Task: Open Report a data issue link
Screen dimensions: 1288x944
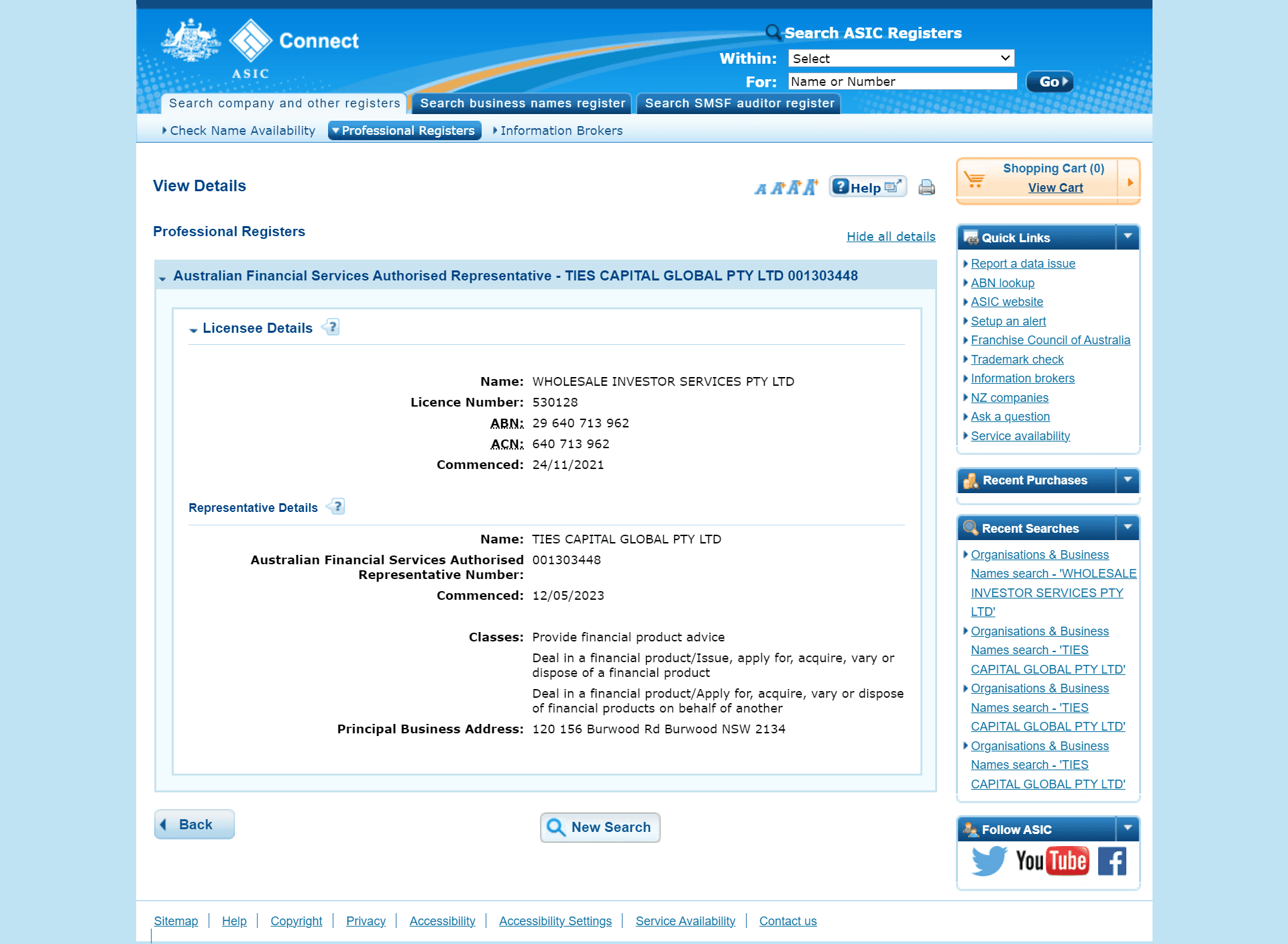Action: (1023, 264)
